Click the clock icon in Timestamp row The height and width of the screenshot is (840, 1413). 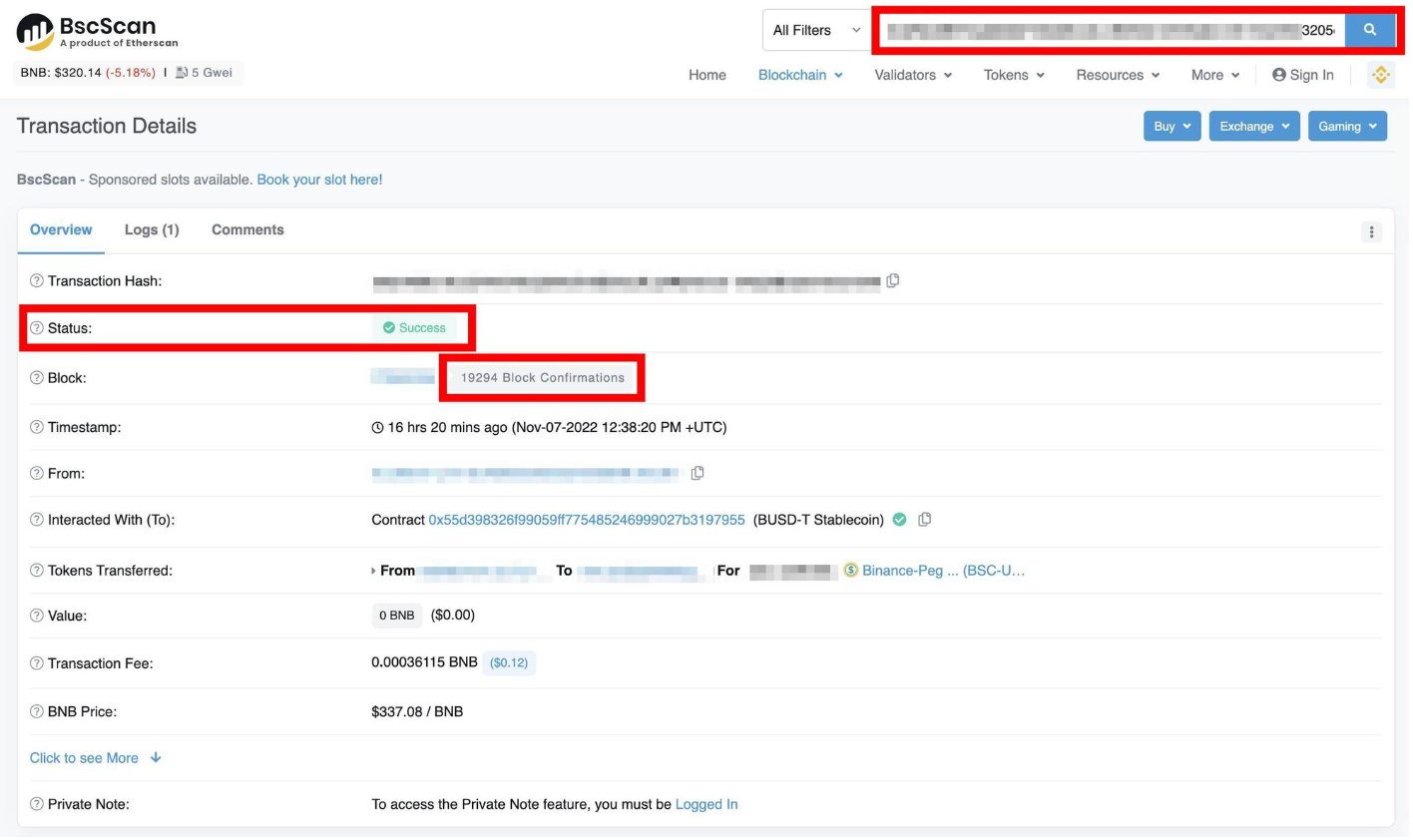[x=378, y=428]
